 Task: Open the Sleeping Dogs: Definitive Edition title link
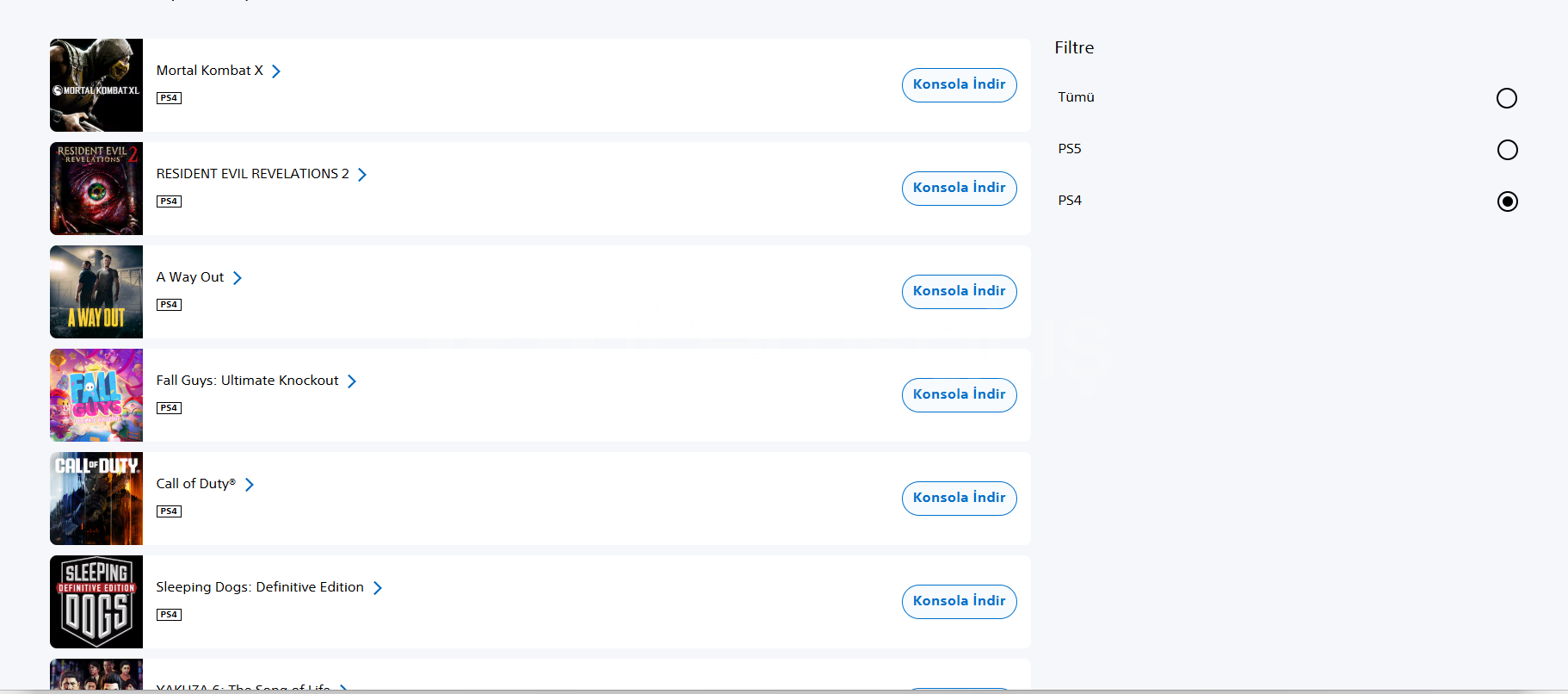click(x=259, y=587)
